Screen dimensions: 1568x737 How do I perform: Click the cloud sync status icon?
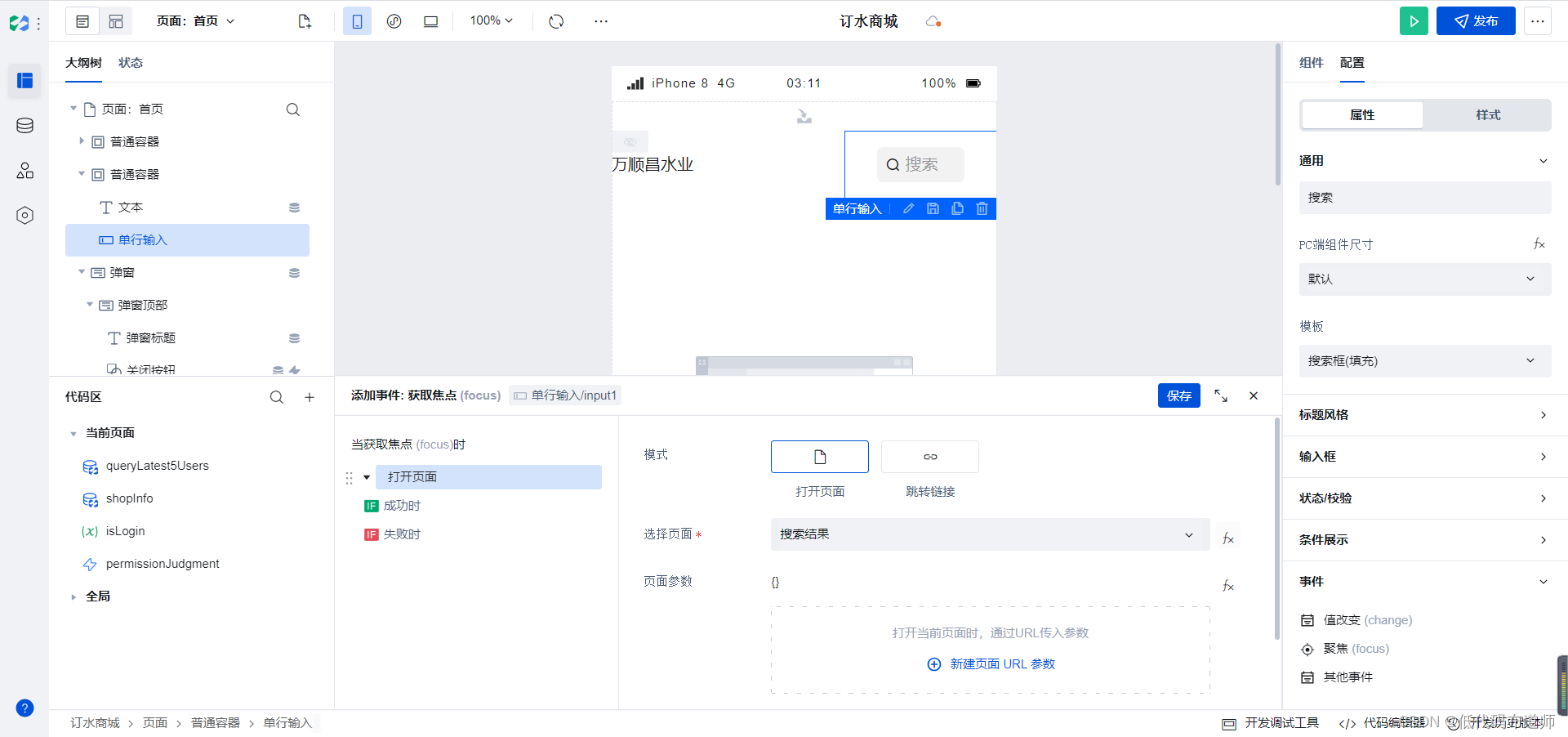coord(933,21)
